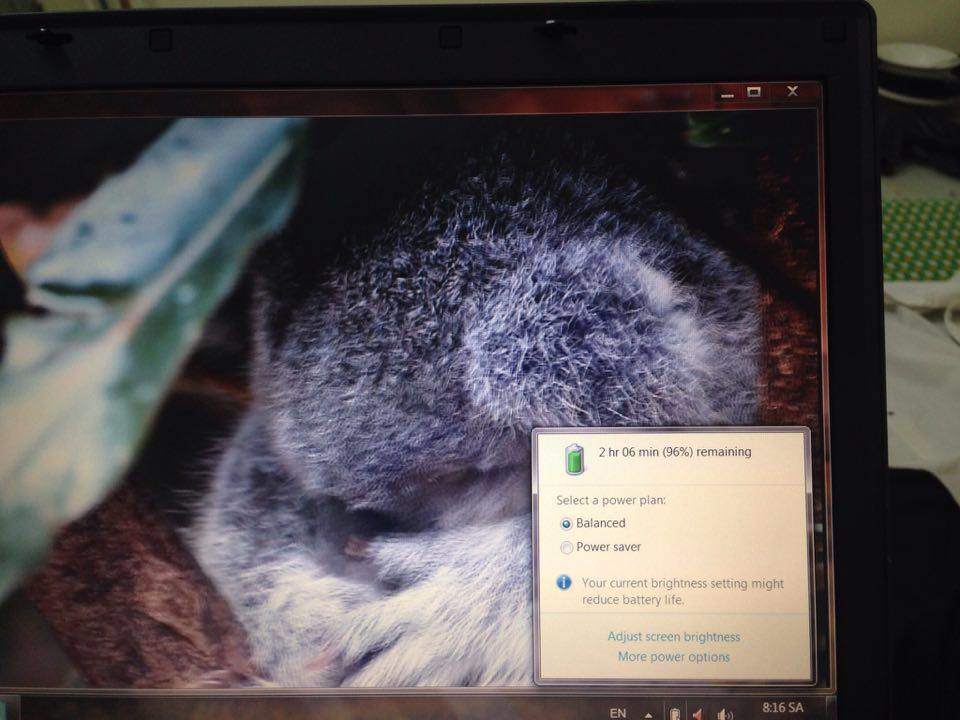
Task: Open Adjust screen brightness link
Action: pyautogui.click(x=673, y=637)
